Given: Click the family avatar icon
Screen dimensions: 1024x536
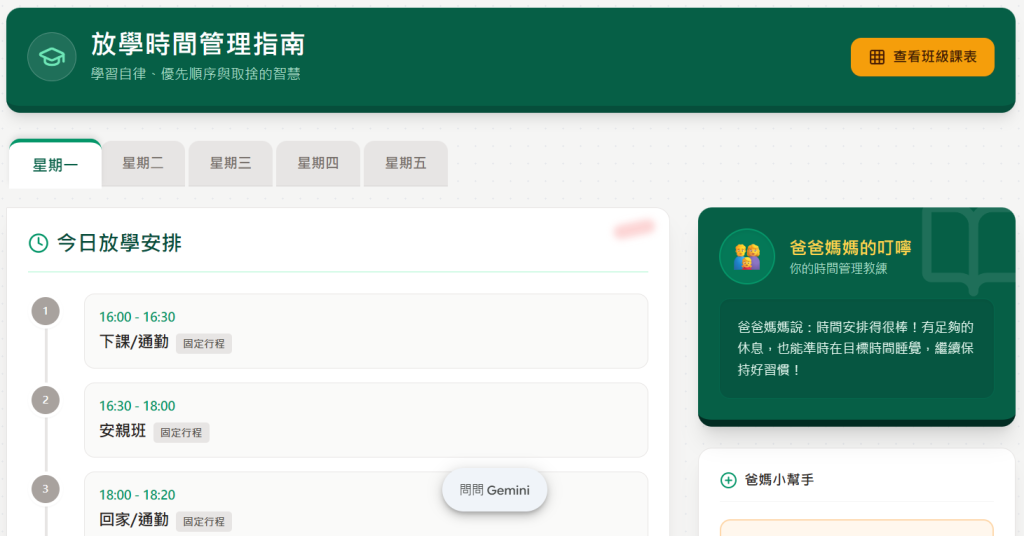Looking at the screenshot, I should 747,257.
